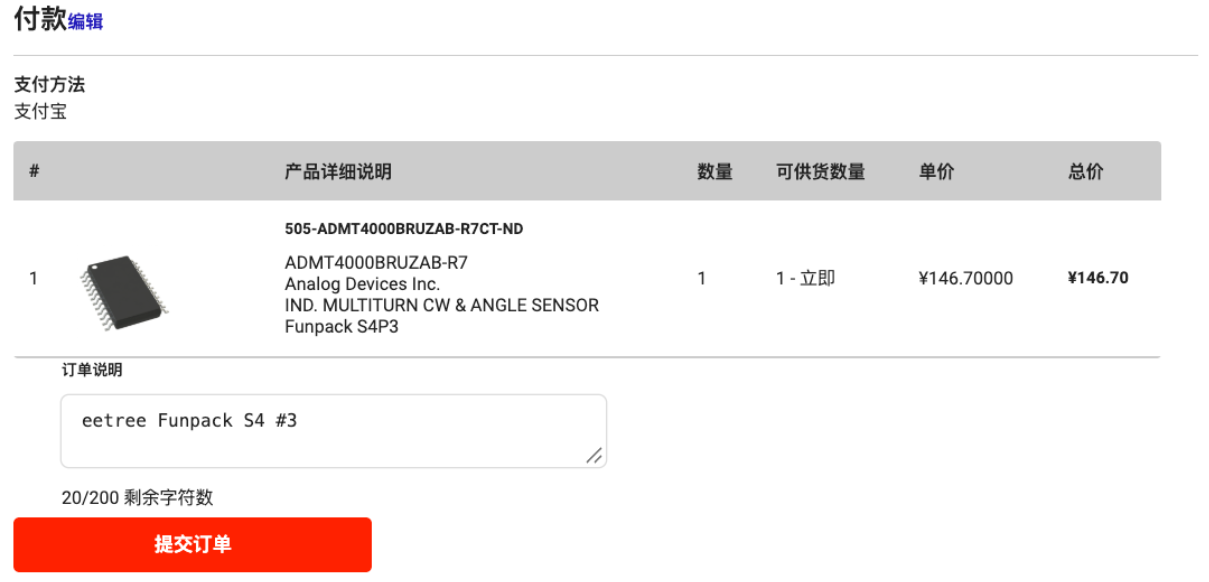Select part number 505-ADMT4000BRUZAB-R7CT-ND
This screenshot has width=1209, height=582.
[x=404, y=229]
